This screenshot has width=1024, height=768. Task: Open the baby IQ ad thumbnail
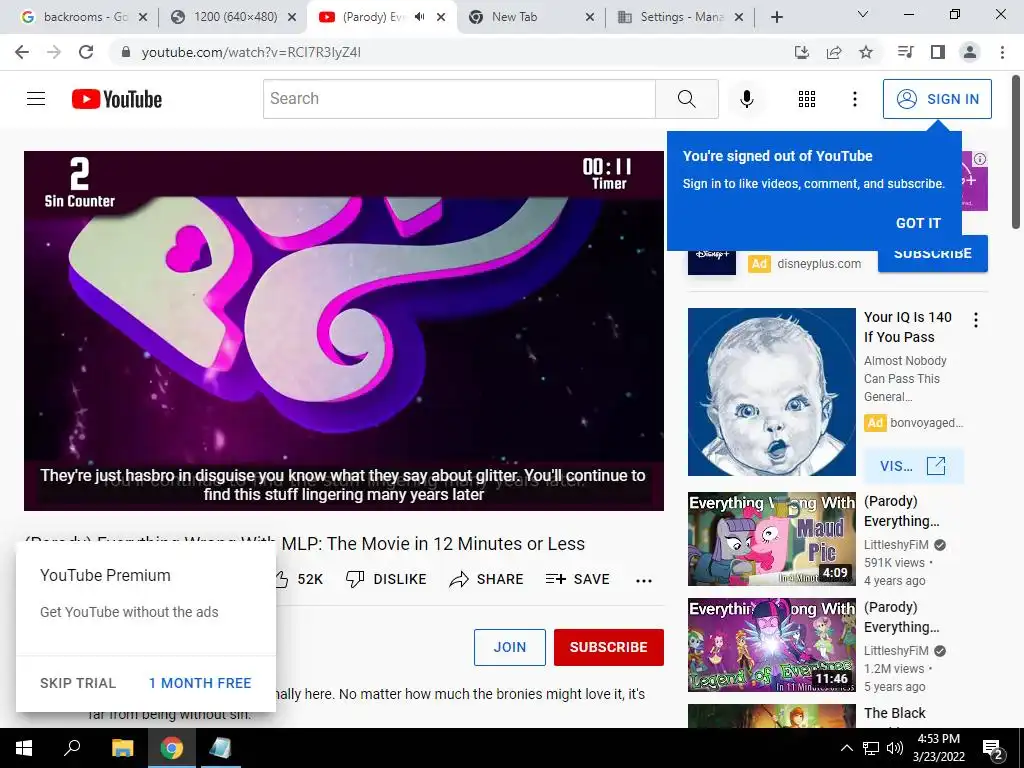point(771,392)
